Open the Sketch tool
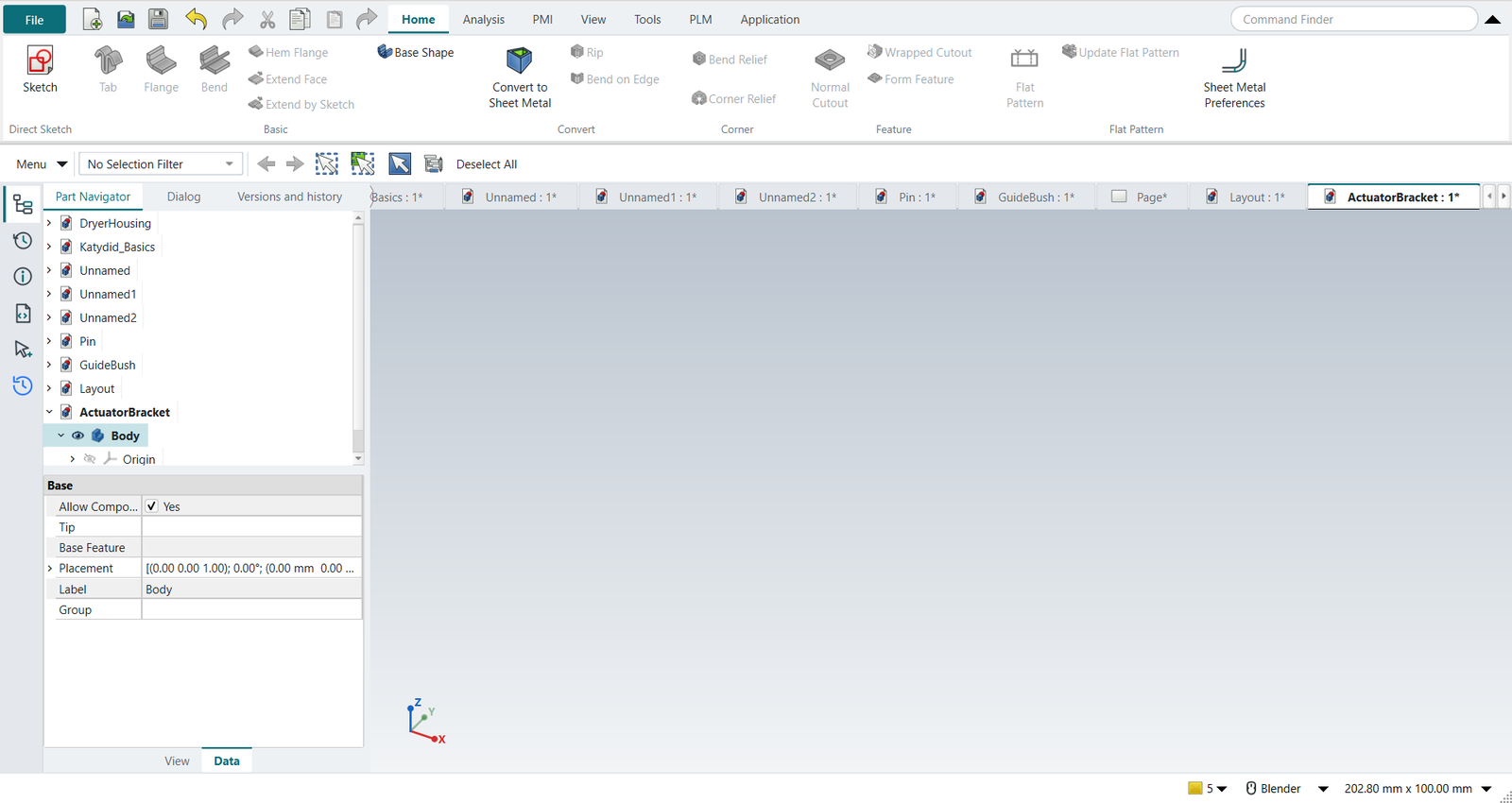 click(40, 69)
